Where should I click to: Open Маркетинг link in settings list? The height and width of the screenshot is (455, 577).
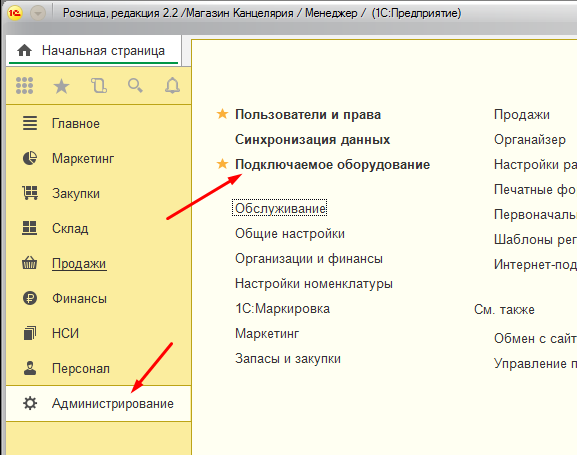pyautogui.click(x=267, y=334)
